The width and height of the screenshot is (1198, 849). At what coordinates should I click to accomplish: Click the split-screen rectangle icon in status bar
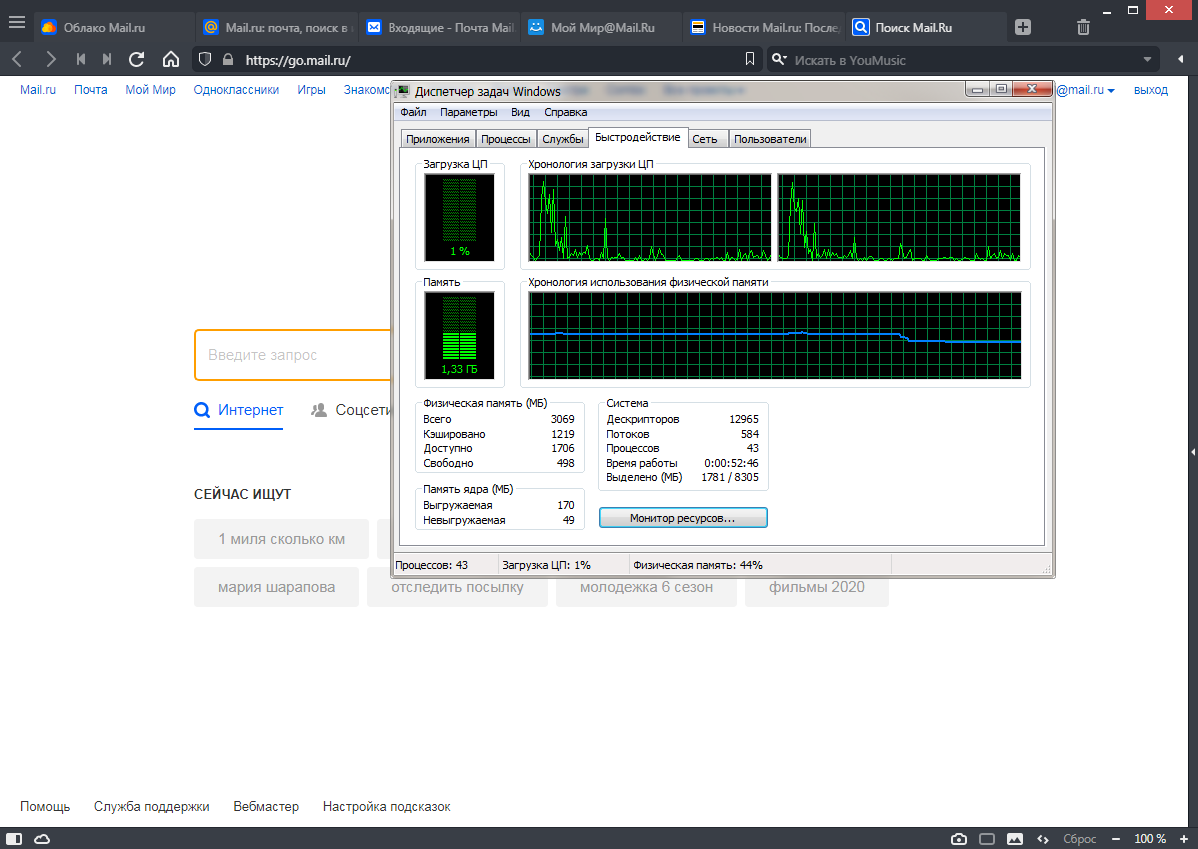(x=987, y=839)
